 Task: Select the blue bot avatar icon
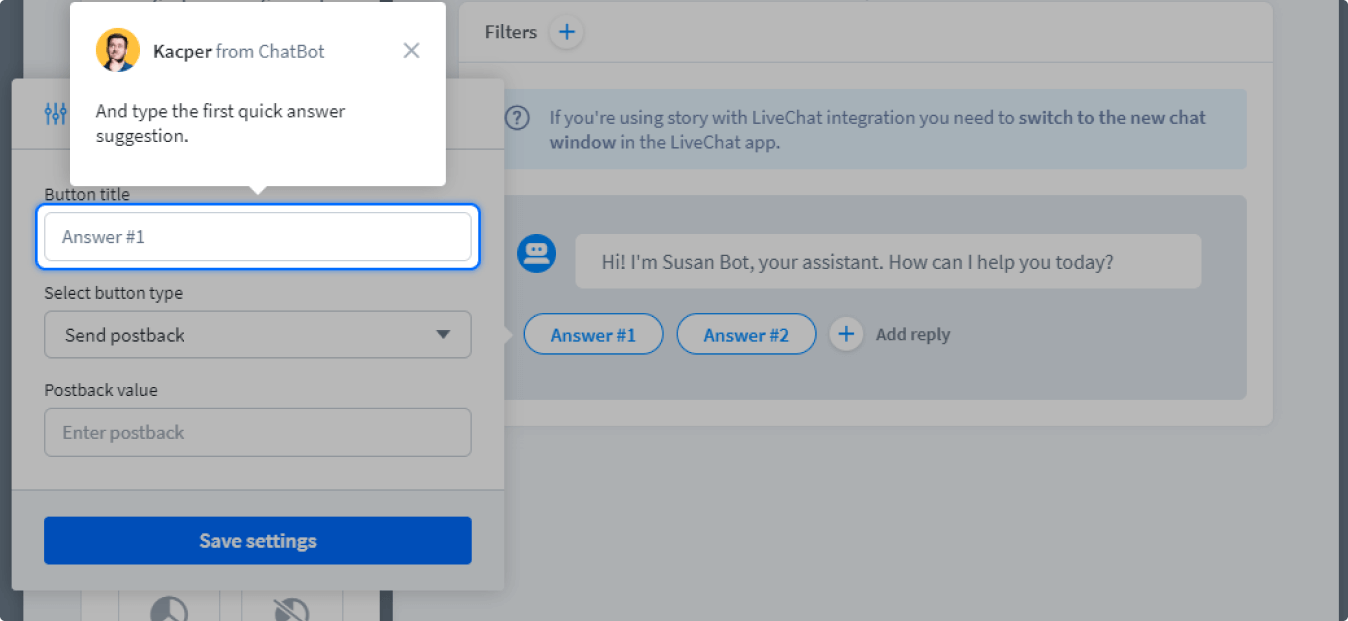click(x=536, y=253)
